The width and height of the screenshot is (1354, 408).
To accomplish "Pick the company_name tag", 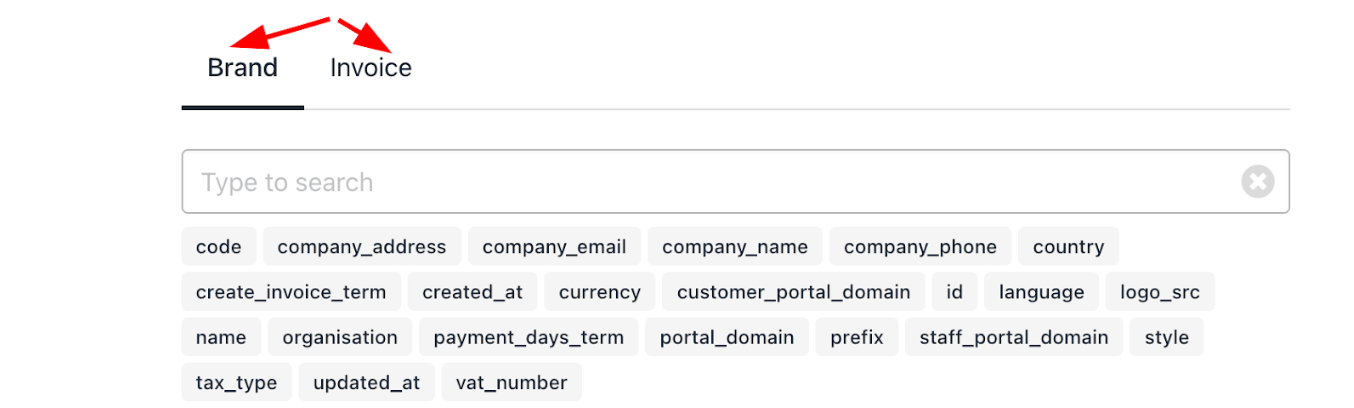I will [x=735, y=247].
